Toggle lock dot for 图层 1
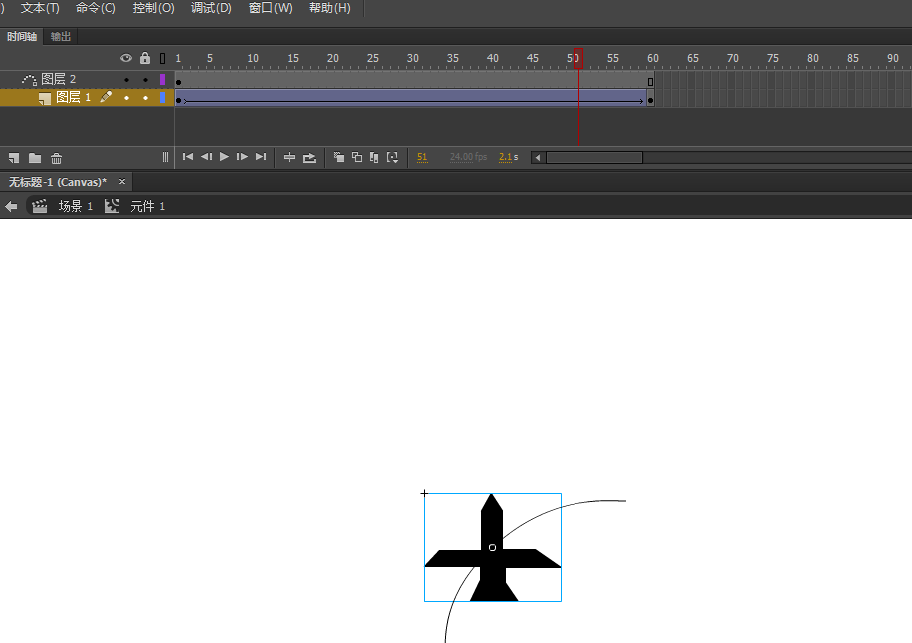Image resolution: width=912 pixels, height=643 pixels. coord(145,98)
